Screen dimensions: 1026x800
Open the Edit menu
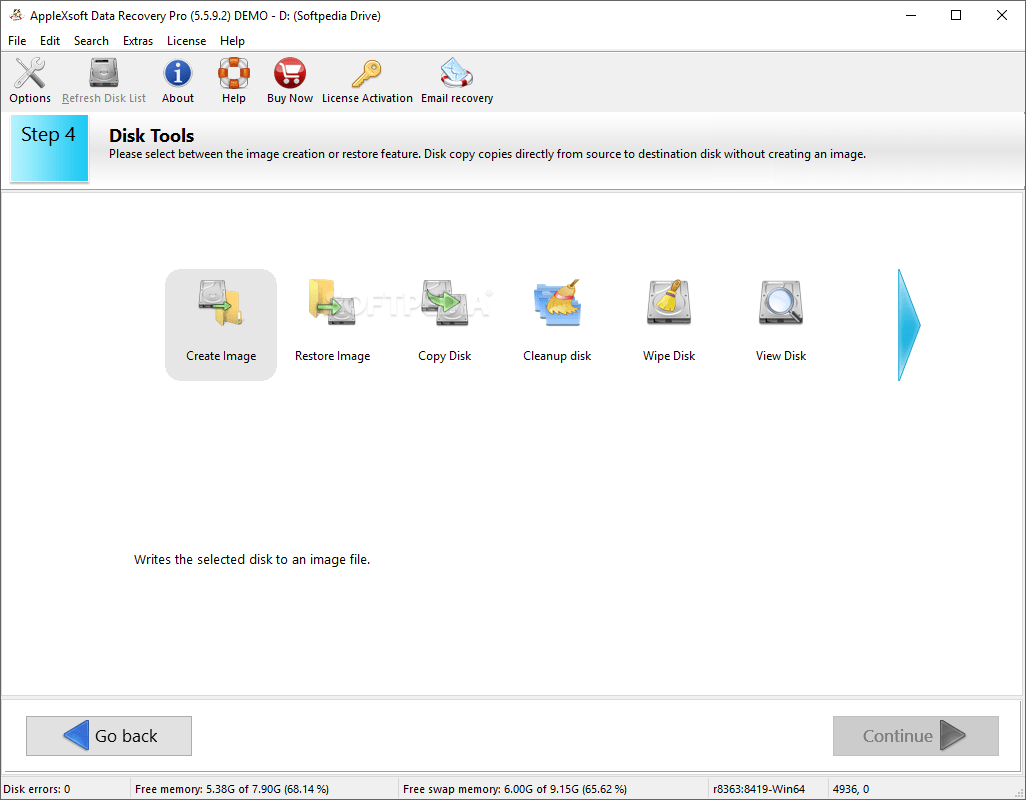pyautogui.click(x=50, y=41)
